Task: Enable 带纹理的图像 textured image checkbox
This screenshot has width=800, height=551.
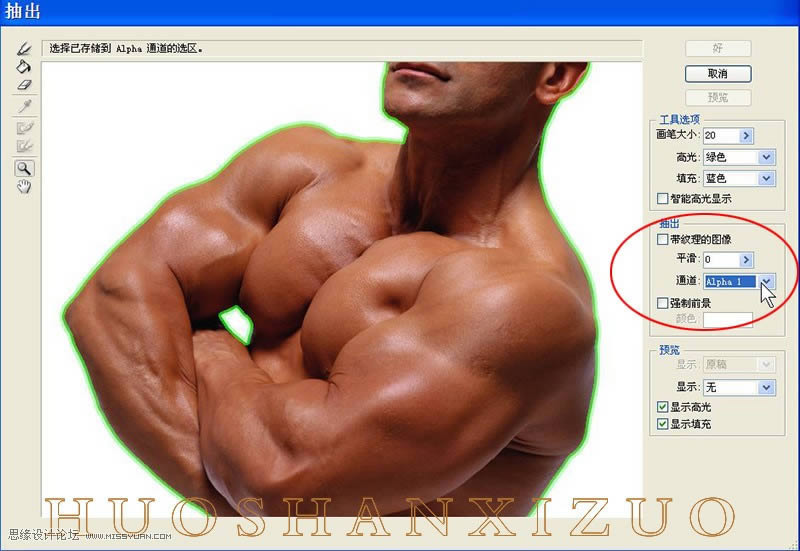Action: pyautogui.click(x=662, y=240)
